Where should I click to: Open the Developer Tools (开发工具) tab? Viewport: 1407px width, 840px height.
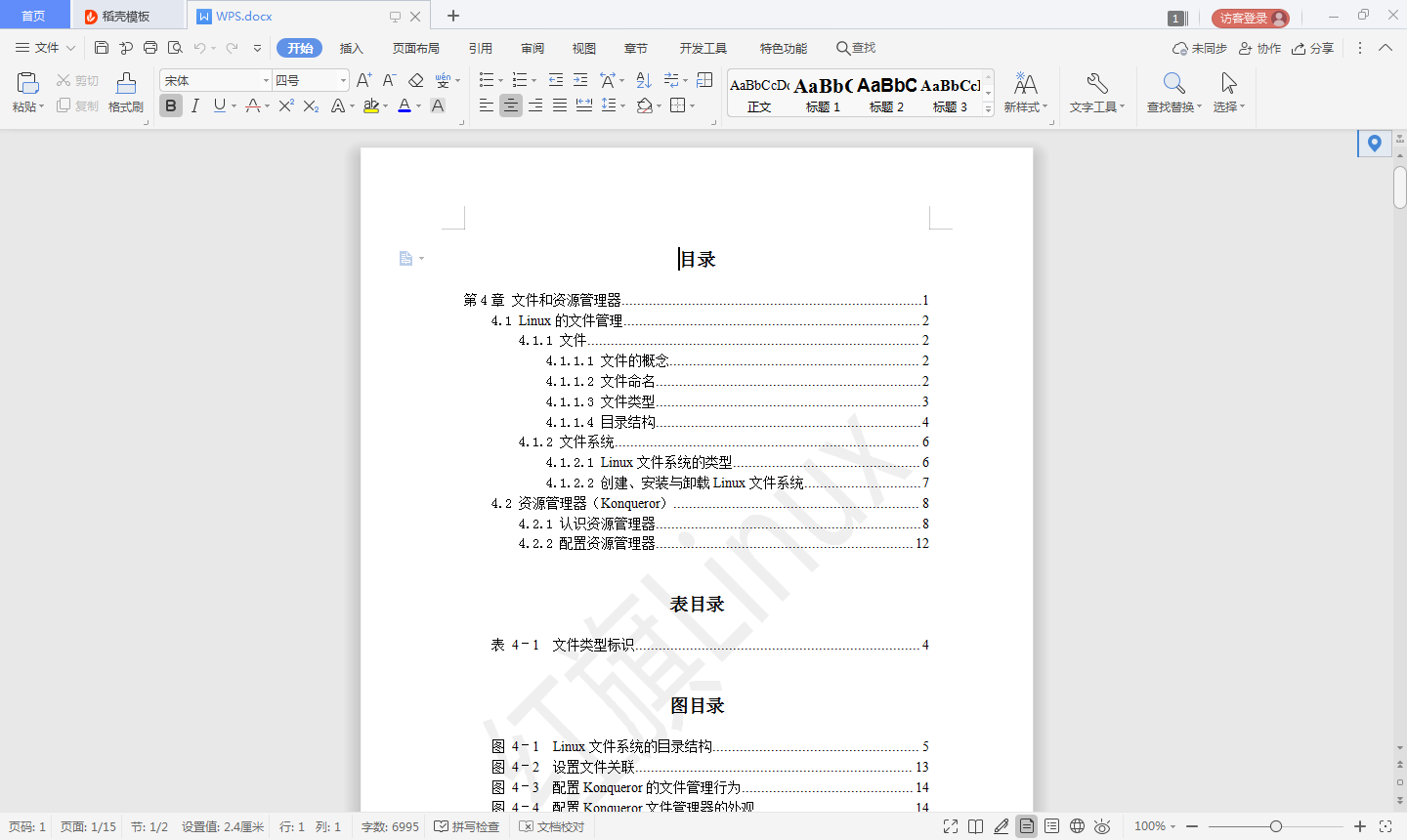703,48
